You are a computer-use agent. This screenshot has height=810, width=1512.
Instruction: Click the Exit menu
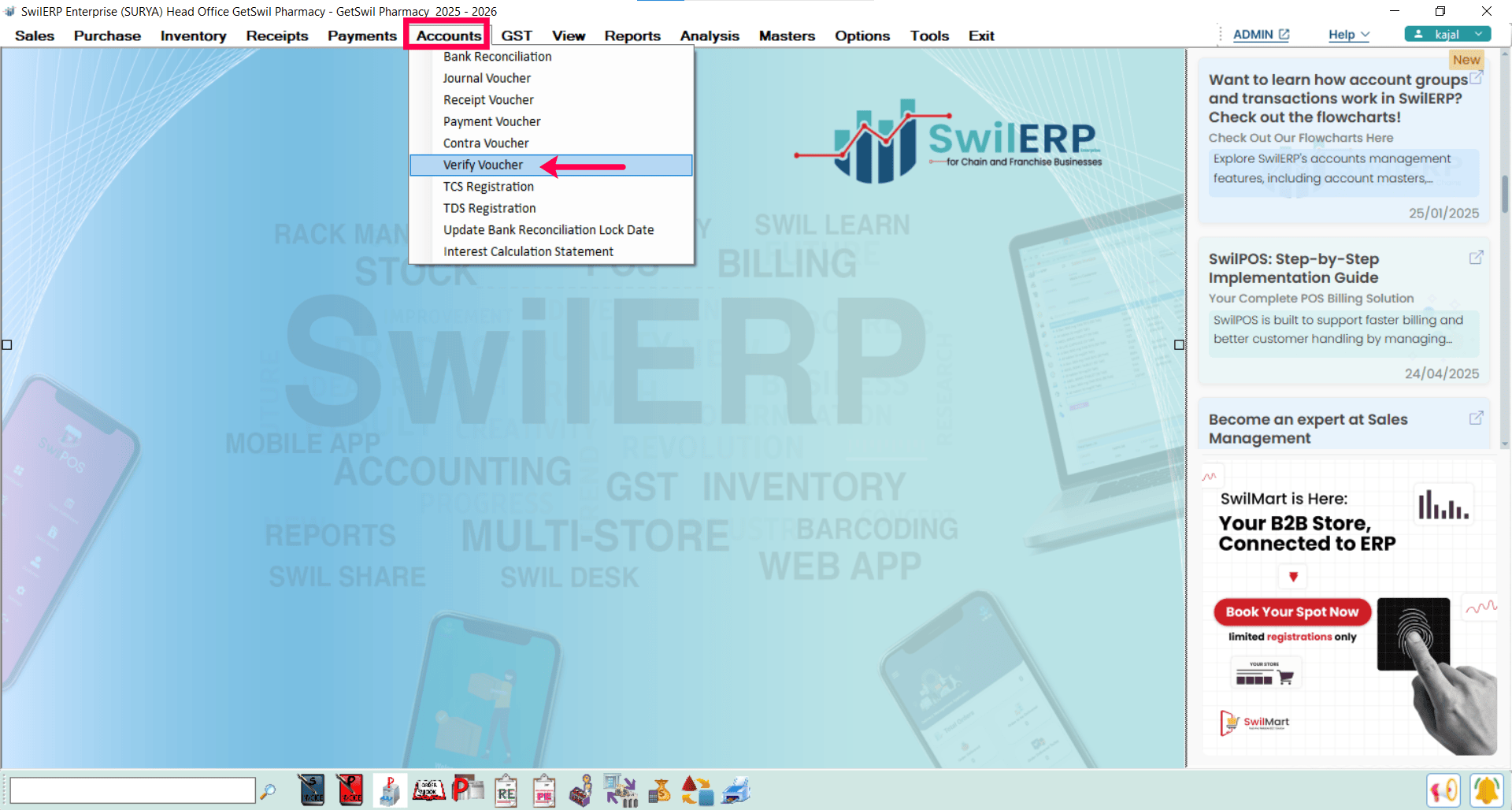(x=981, y=36)
